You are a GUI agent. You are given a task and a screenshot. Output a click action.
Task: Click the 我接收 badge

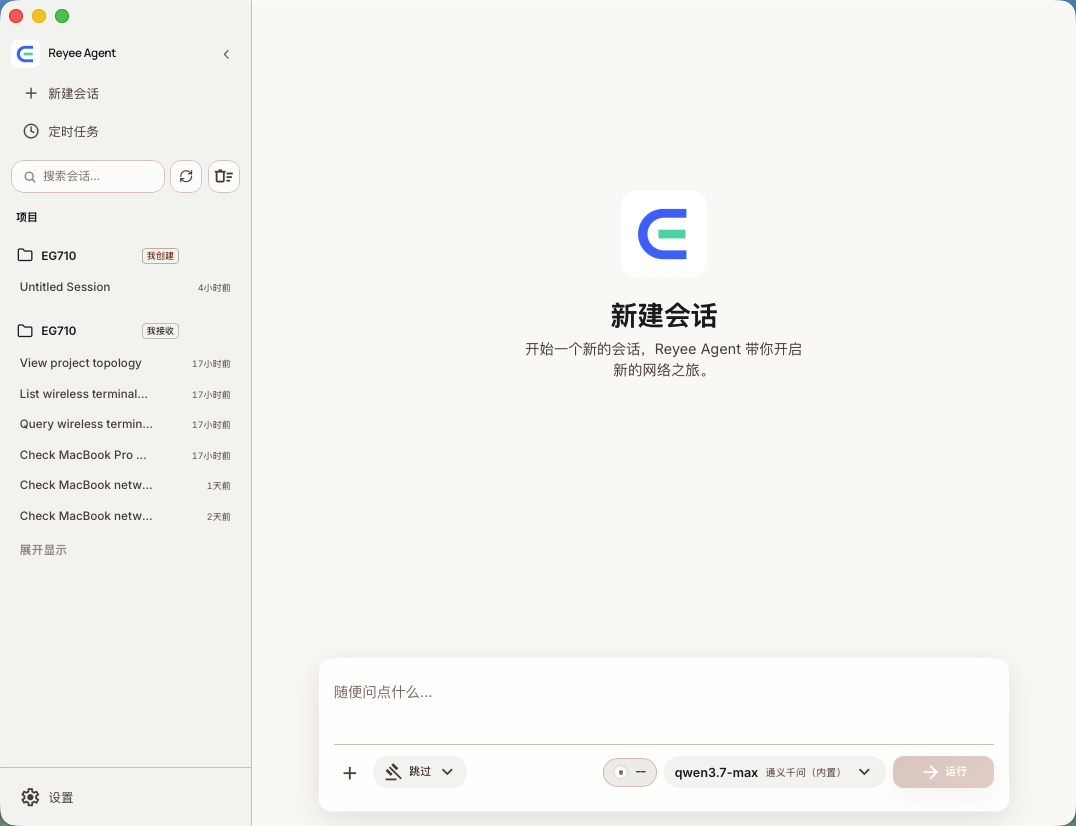[161, 331]
